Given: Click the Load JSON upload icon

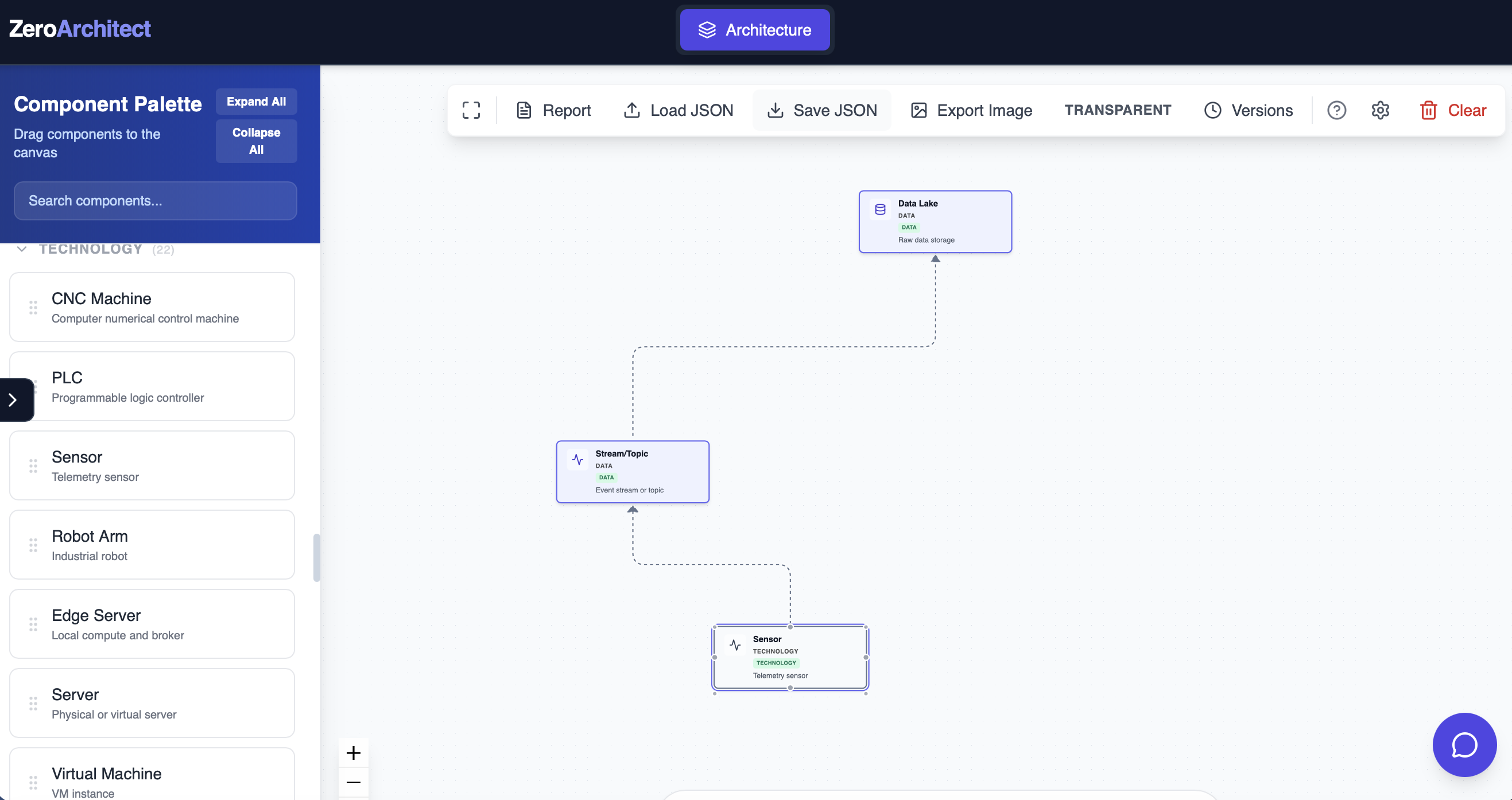Looking at the screenshot, I should pyautogui.click(x=632, y=110).
